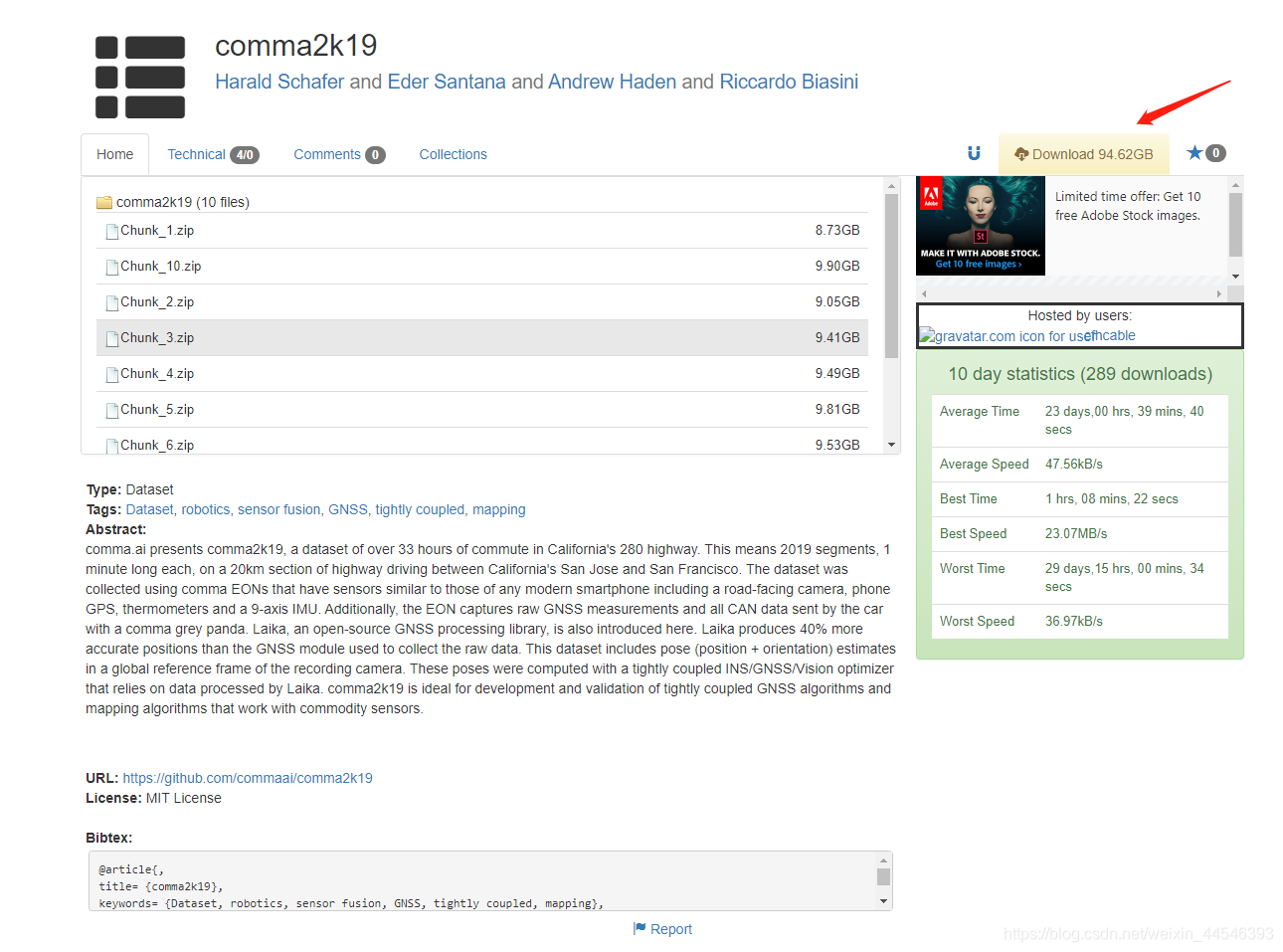Viewport: 1283px width, 952px height.
Task: Click the file icon beside Chunk_4.zip
Action: pos(112,374)
